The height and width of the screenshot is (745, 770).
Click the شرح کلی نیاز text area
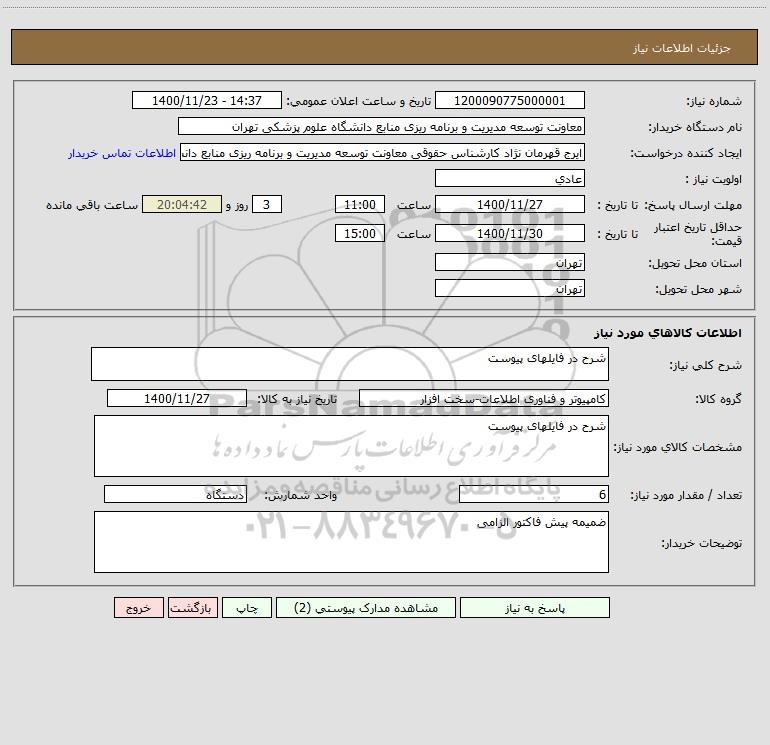[x=350, y=364]
